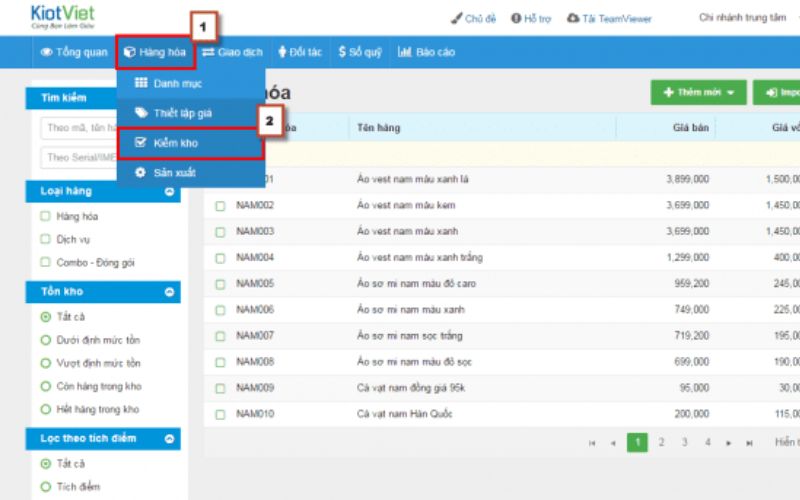Viewport: 800px width, 500px height.
Task: Open the Báo cáo reports menu
Action: pos(426,52)
